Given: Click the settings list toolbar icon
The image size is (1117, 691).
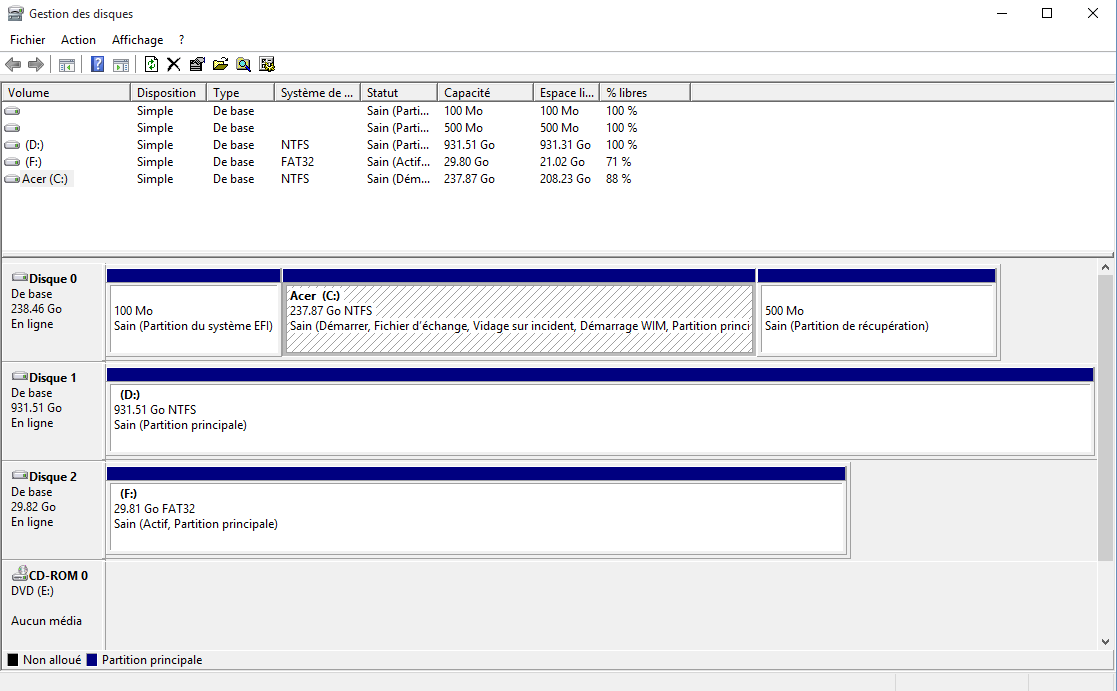Looking at the screenshot, I should tap(267, 65).
